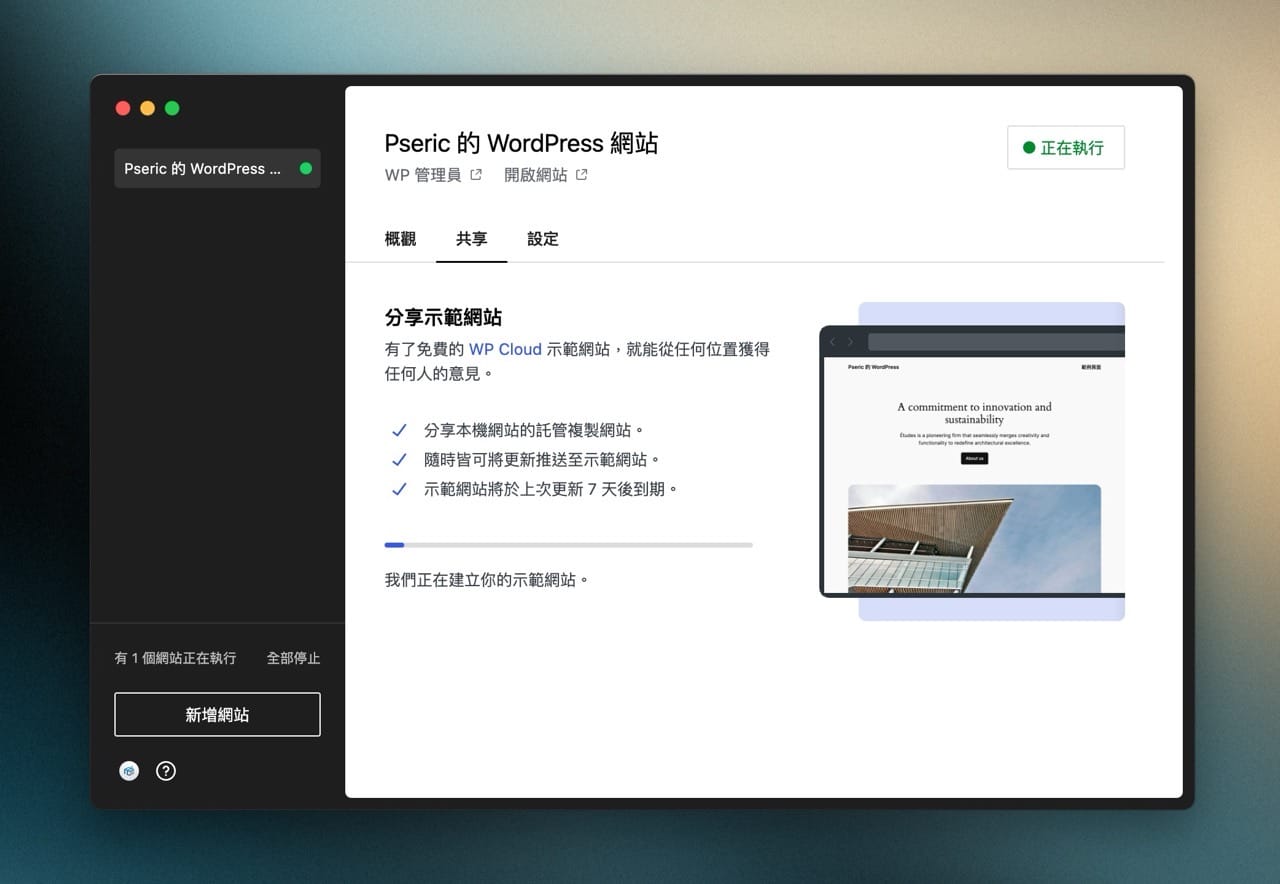Click 全部停止 to stop all sites
This screenshot has width=1280, height=884.
pos(293,658)
